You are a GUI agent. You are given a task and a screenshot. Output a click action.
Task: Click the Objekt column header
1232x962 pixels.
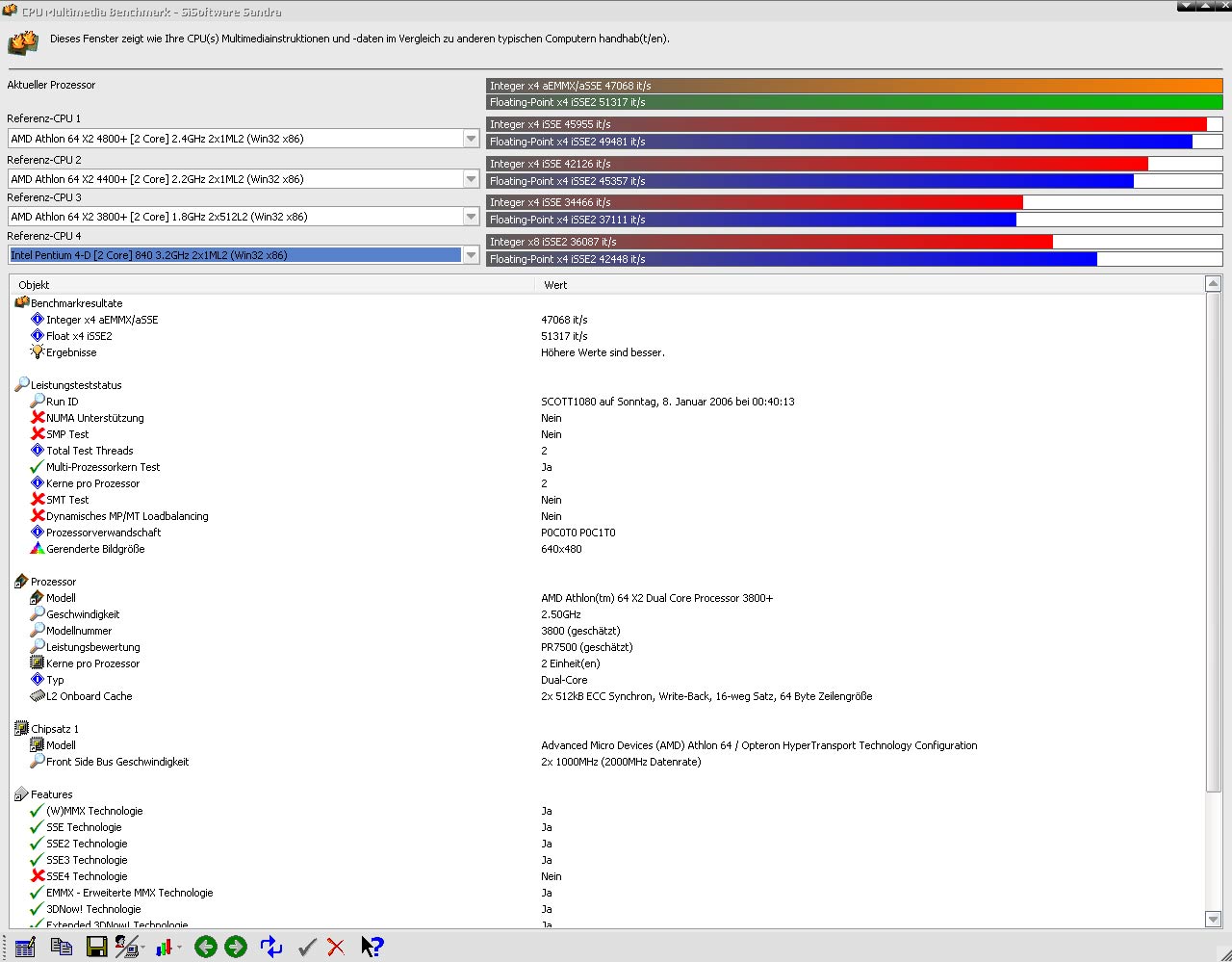(x=271, y=285)
